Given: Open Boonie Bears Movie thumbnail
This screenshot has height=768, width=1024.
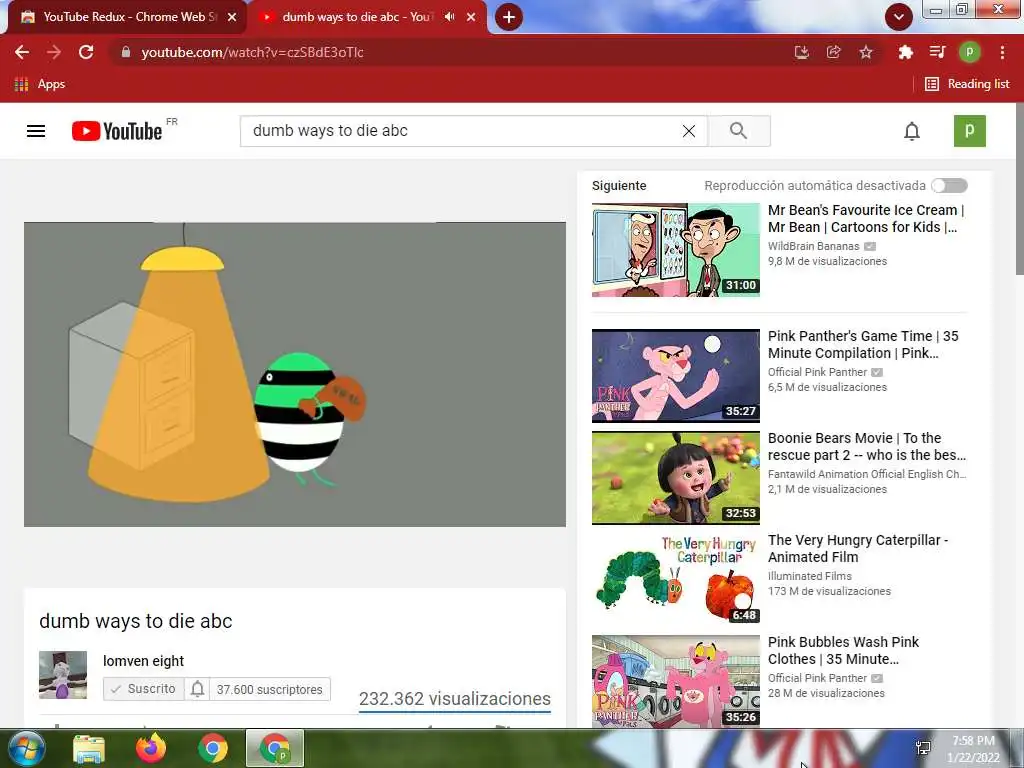Looking at the screenshot, I should coord(676,477).
